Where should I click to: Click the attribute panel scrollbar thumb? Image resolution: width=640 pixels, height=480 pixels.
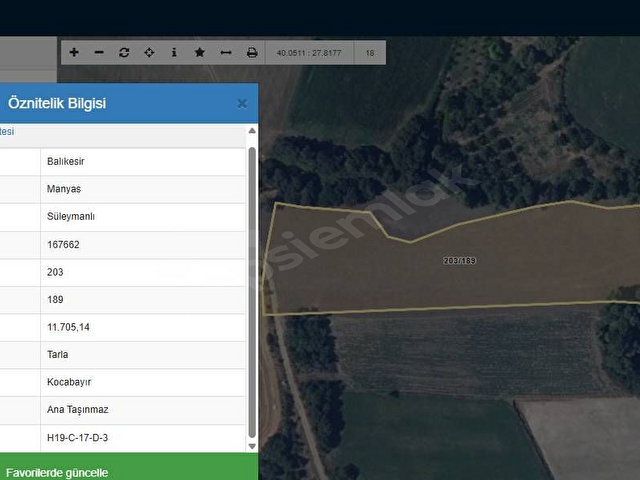(252, 292)
